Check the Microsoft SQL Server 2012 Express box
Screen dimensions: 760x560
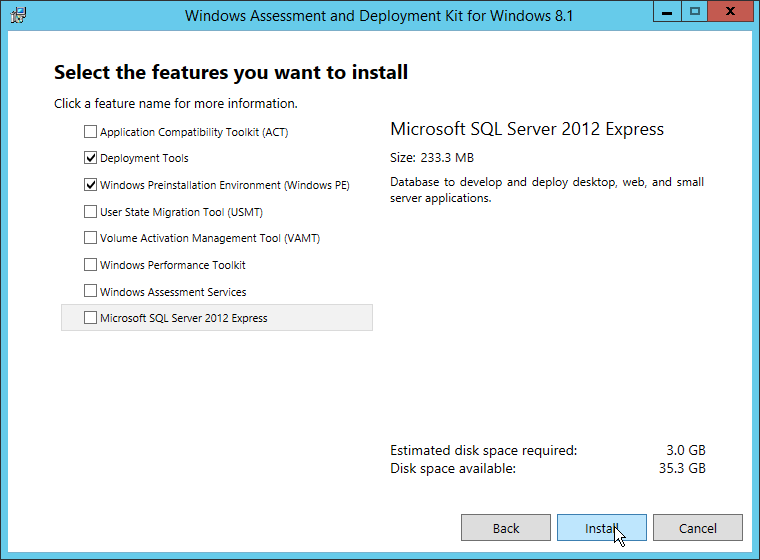(91, 318)
